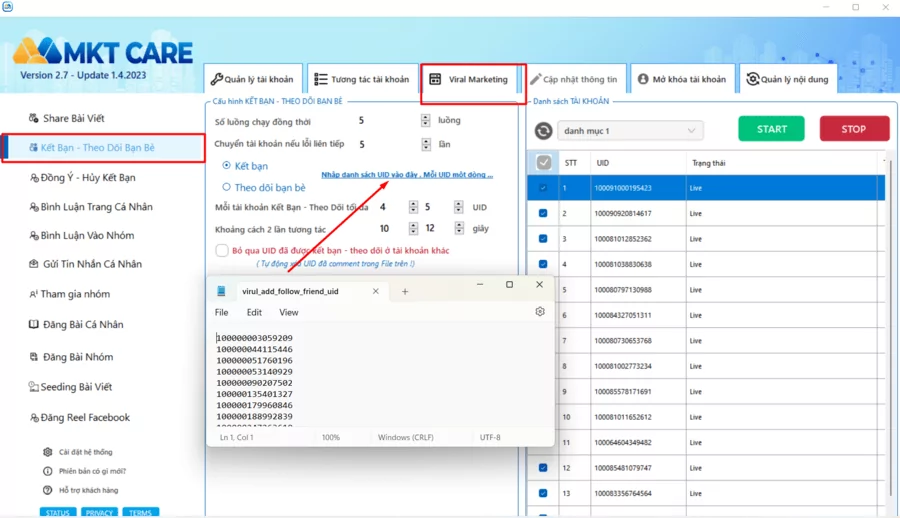Screen dimensions: 900x518
Task: Click the Seeding Bài Viết icon
Action: coord(34,386)
